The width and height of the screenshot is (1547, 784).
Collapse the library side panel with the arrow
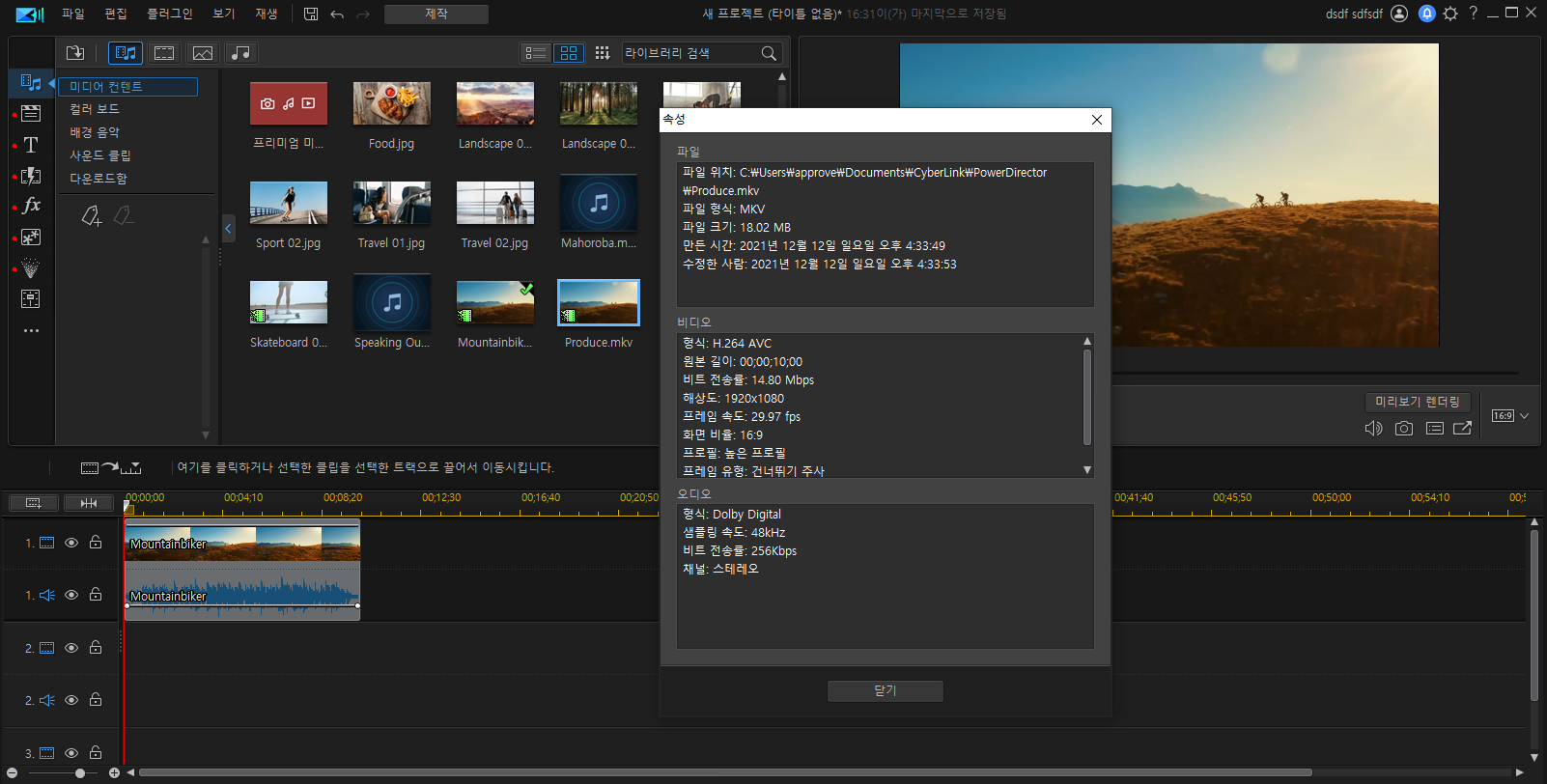click(x=229, y=229)
